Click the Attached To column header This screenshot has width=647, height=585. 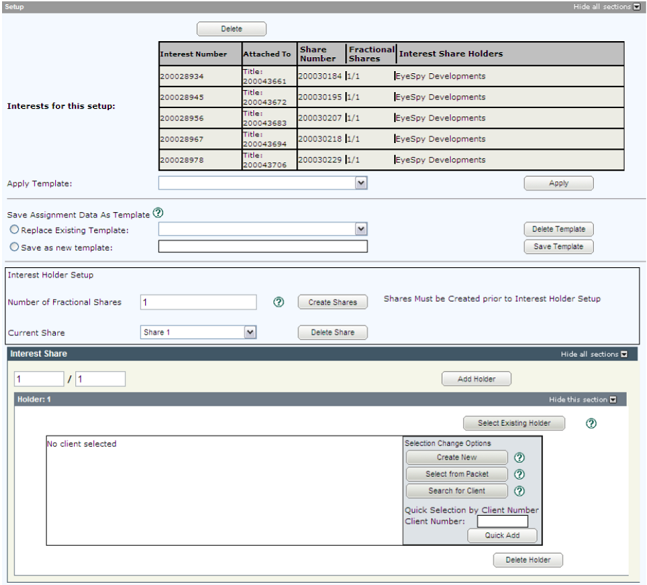point(267,54)
